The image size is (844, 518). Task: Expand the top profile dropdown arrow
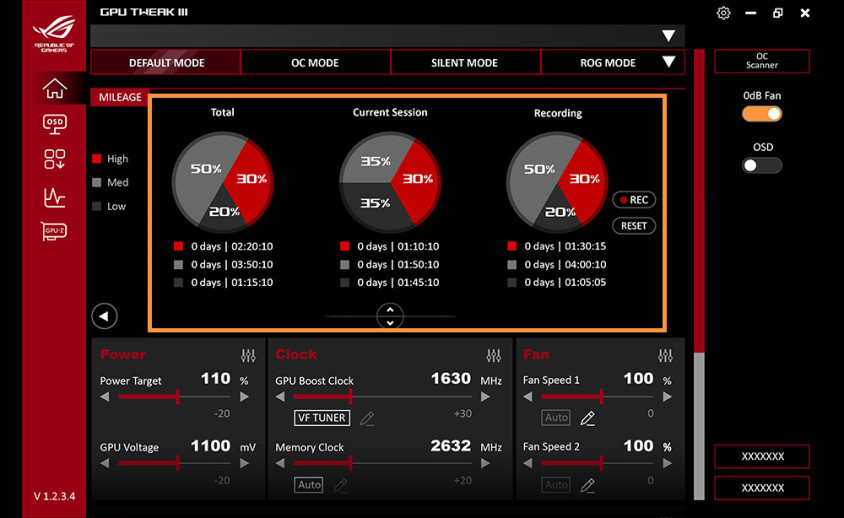click(668, 36)
